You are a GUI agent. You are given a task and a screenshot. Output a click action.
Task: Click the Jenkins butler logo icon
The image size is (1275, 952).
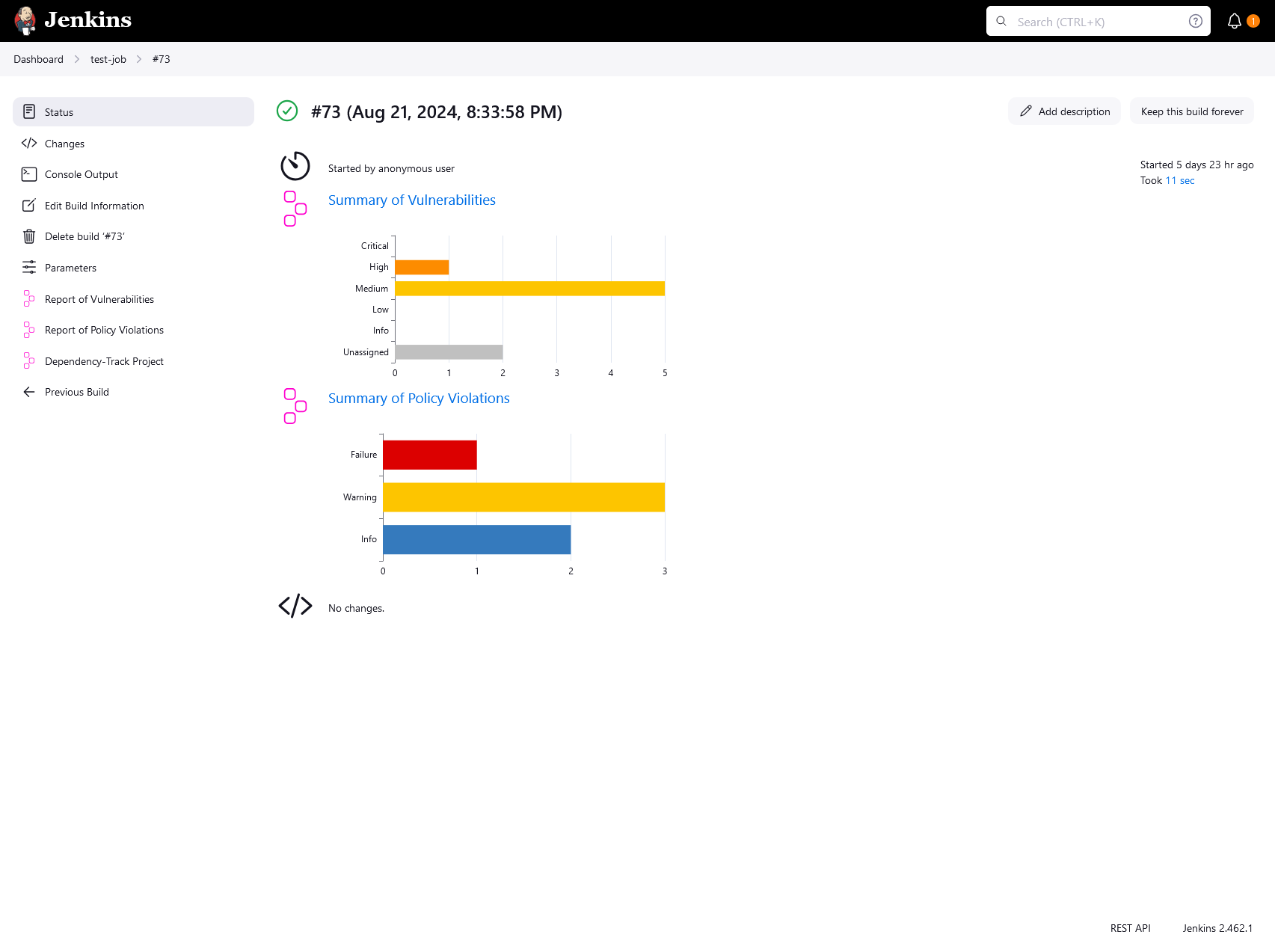click(x=25, y=21)
